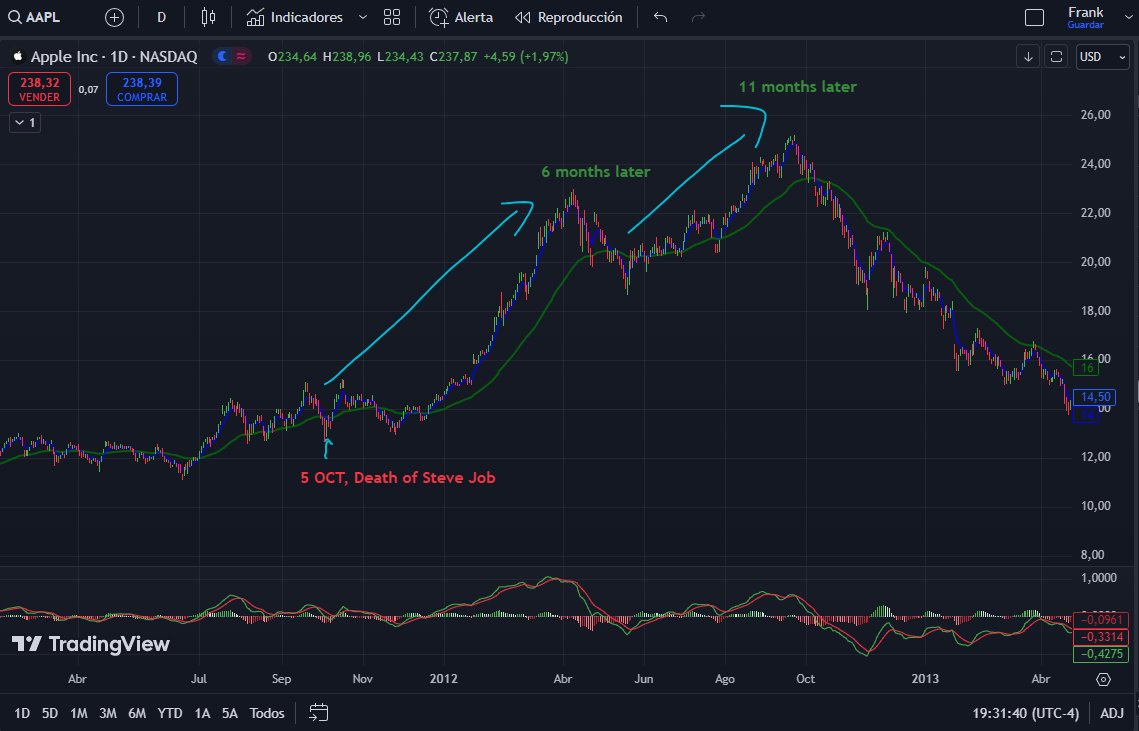Create an alert with Alerta
The width and height of the screenshot is (1139, 731).
tap(461, 17)
